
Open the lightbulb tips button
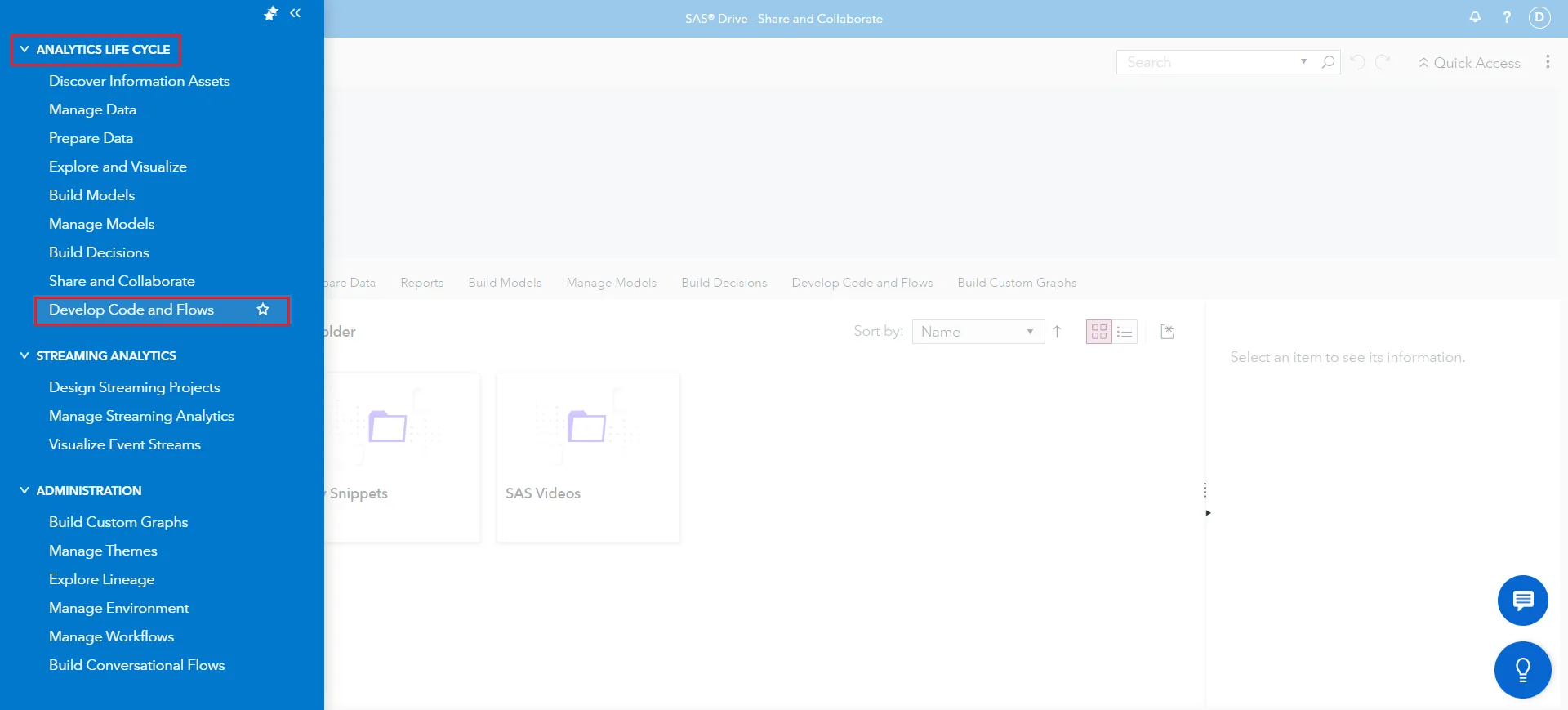click(1522, 670)
